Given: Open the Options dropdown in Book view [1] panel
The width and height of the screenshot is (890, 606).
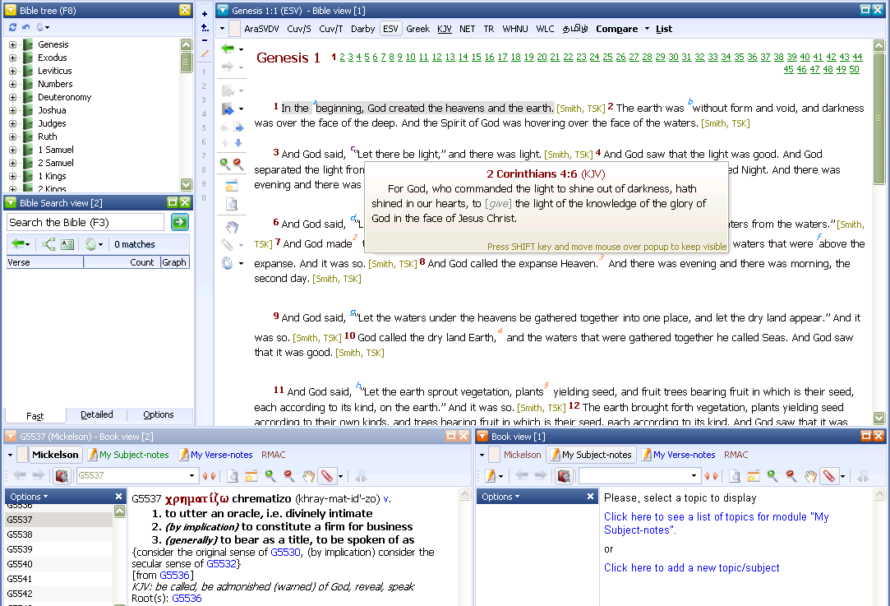Looking at the screenshot, I should click(x=501, y=496).
